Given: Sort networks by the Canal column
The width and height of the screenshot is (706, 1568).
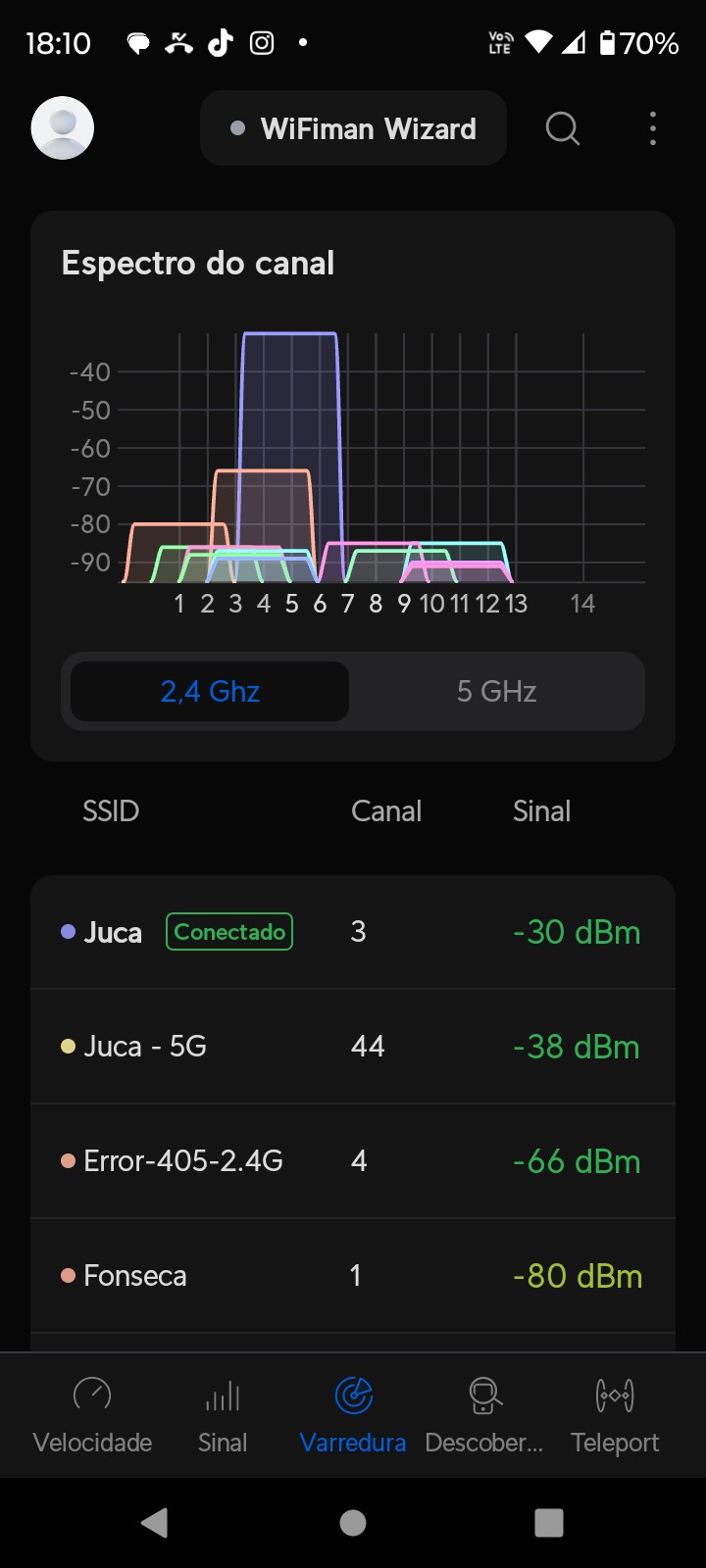Looking at the screenshot, I should coord(386,811).
